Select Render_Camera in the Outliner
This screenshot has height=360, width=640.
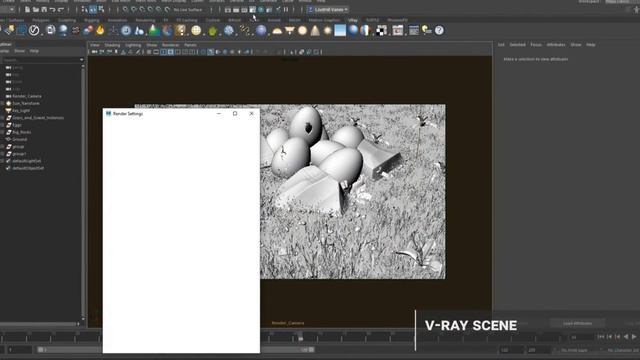pyautogui.click(x=27, y=96)
